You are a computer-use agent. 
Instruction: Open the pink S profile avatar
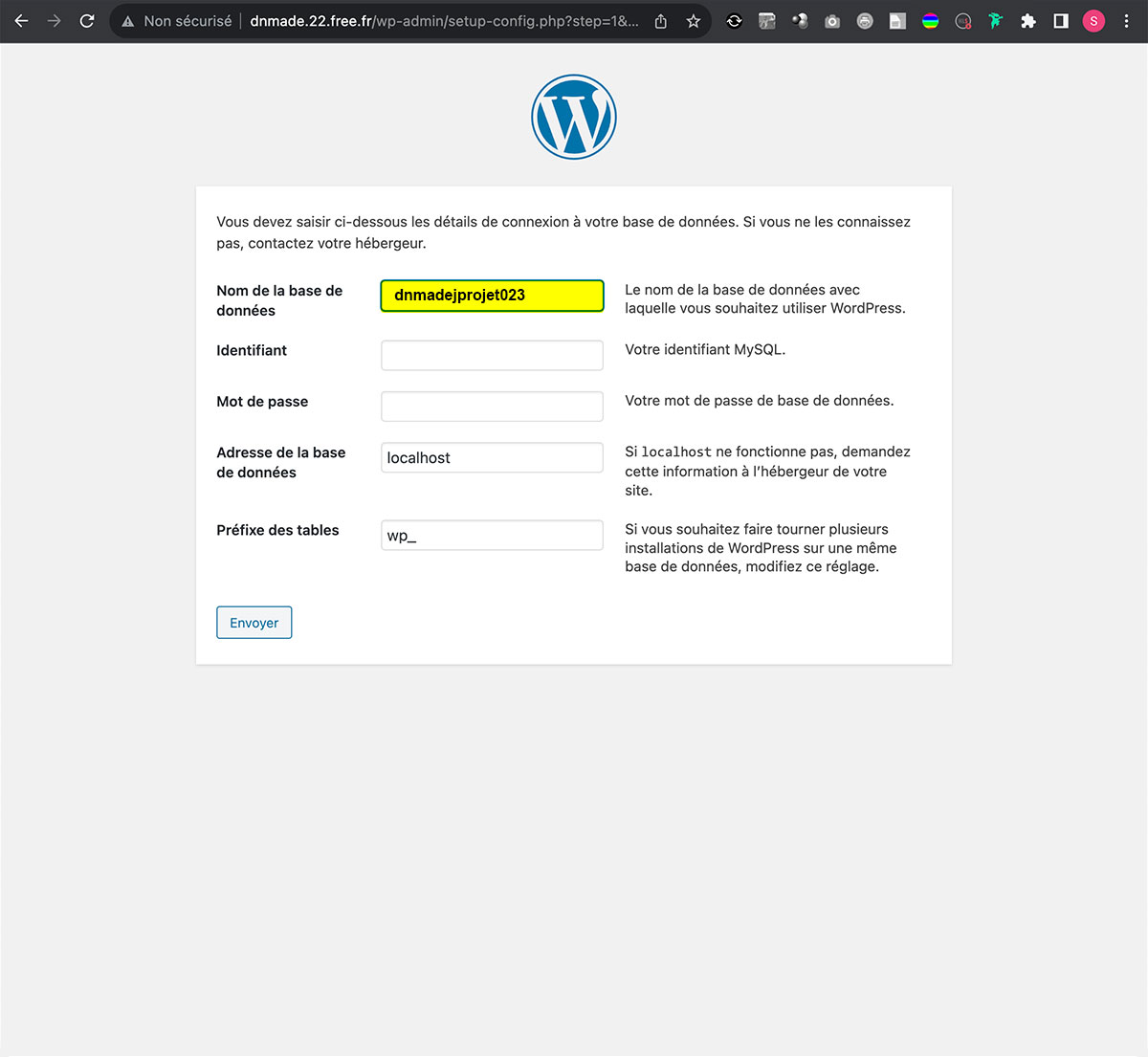(1093, 21)
